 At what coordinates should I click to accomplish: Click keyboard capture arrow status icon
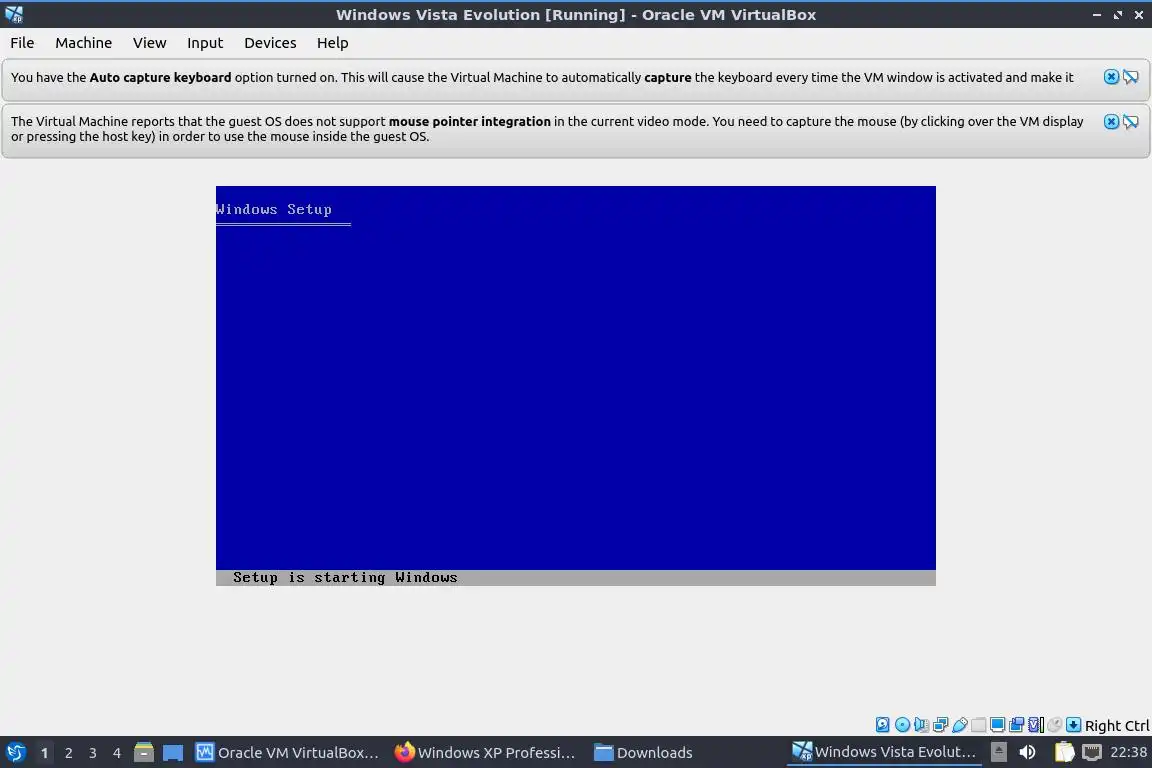tap(1073, 725)
